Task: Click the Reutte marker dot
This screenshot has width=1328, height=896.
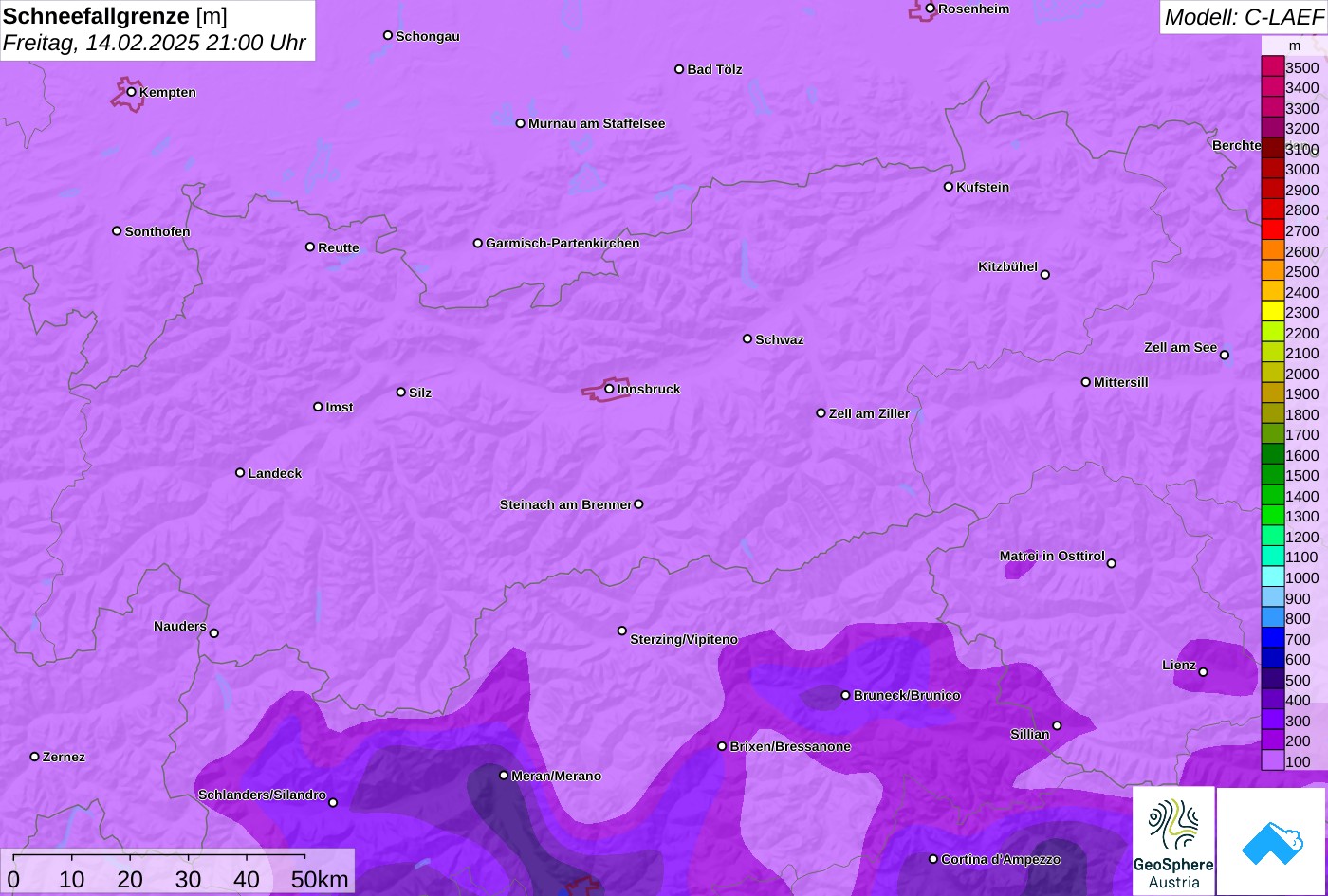Action: tap(309, 247)
